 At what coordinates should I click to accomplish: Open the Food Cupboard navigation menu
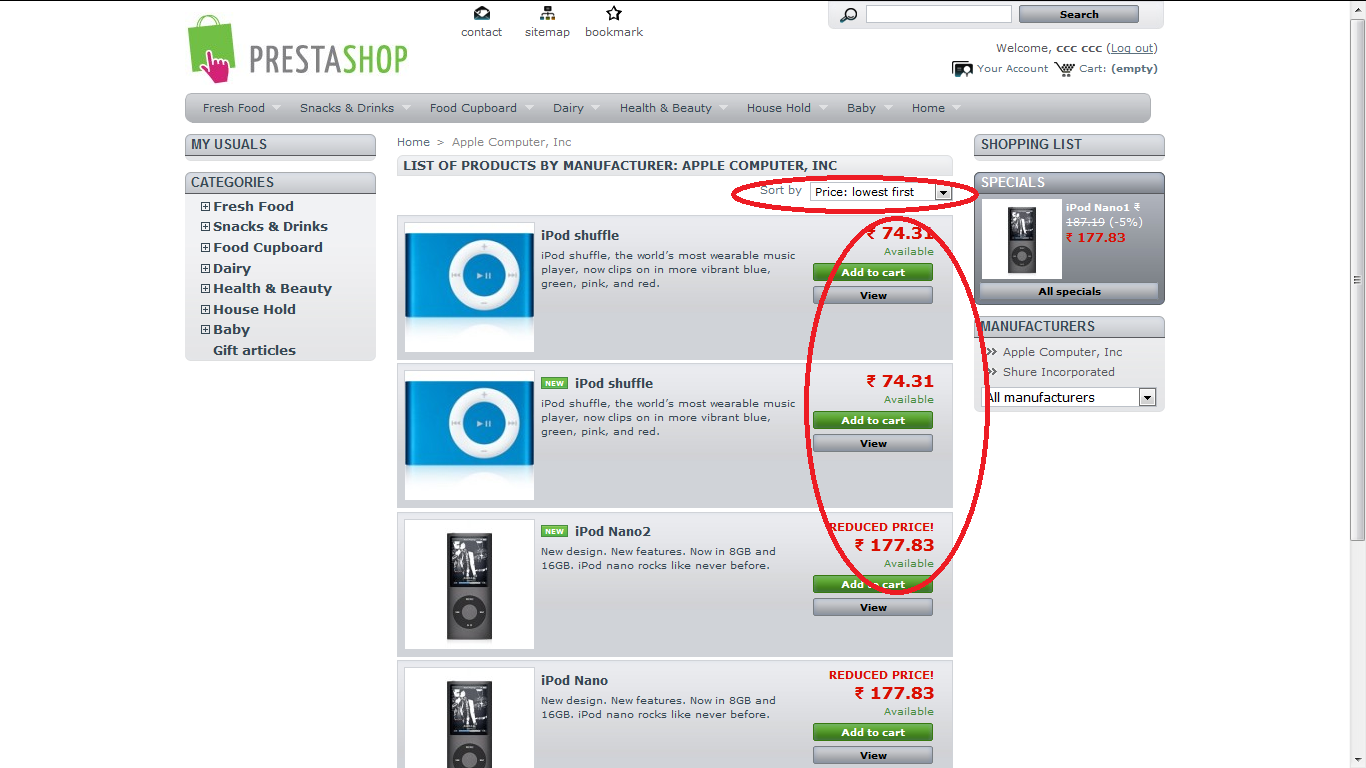pos(473,108)
